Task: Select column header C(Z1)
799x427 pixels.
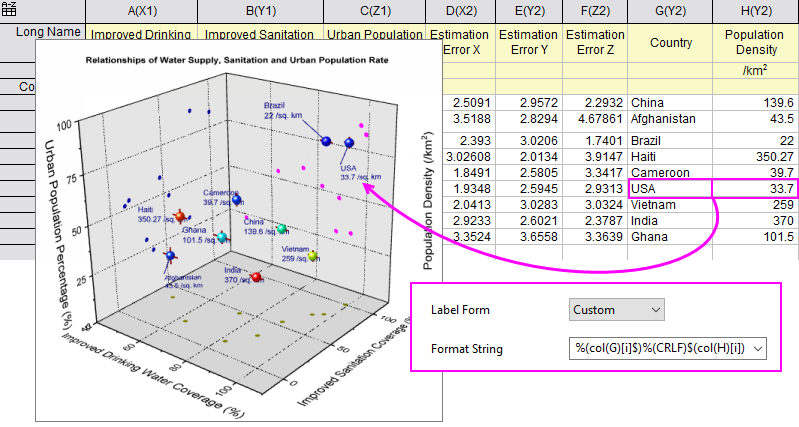Action: (x=375, y=11)
